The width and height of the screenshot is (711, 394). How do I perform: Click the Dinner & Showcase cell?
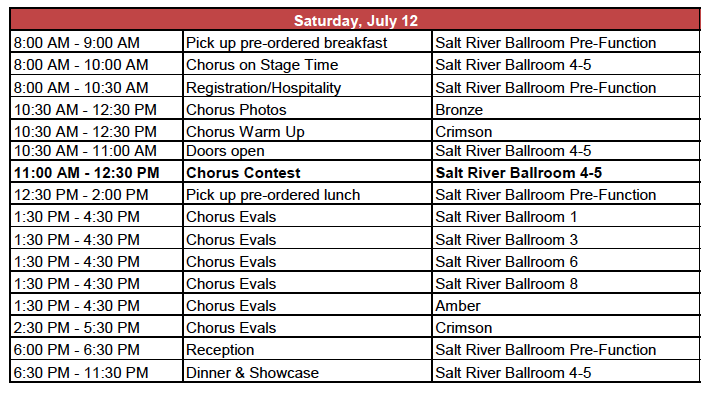tap(307, 372)
